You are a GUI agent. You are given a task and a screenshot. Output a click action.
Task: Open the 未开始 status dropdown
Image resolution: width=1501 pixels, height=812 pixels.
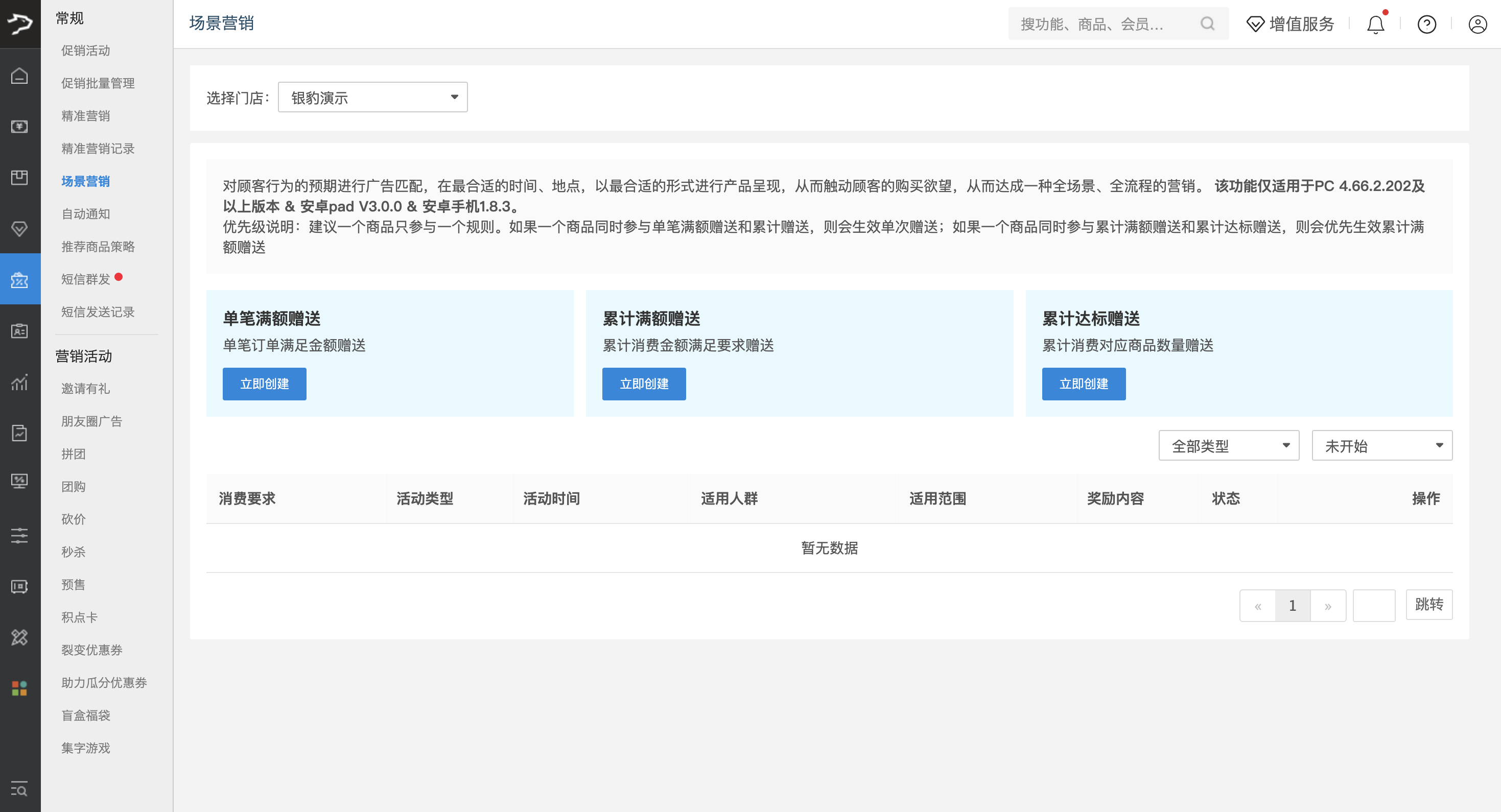click(1381, 446)
